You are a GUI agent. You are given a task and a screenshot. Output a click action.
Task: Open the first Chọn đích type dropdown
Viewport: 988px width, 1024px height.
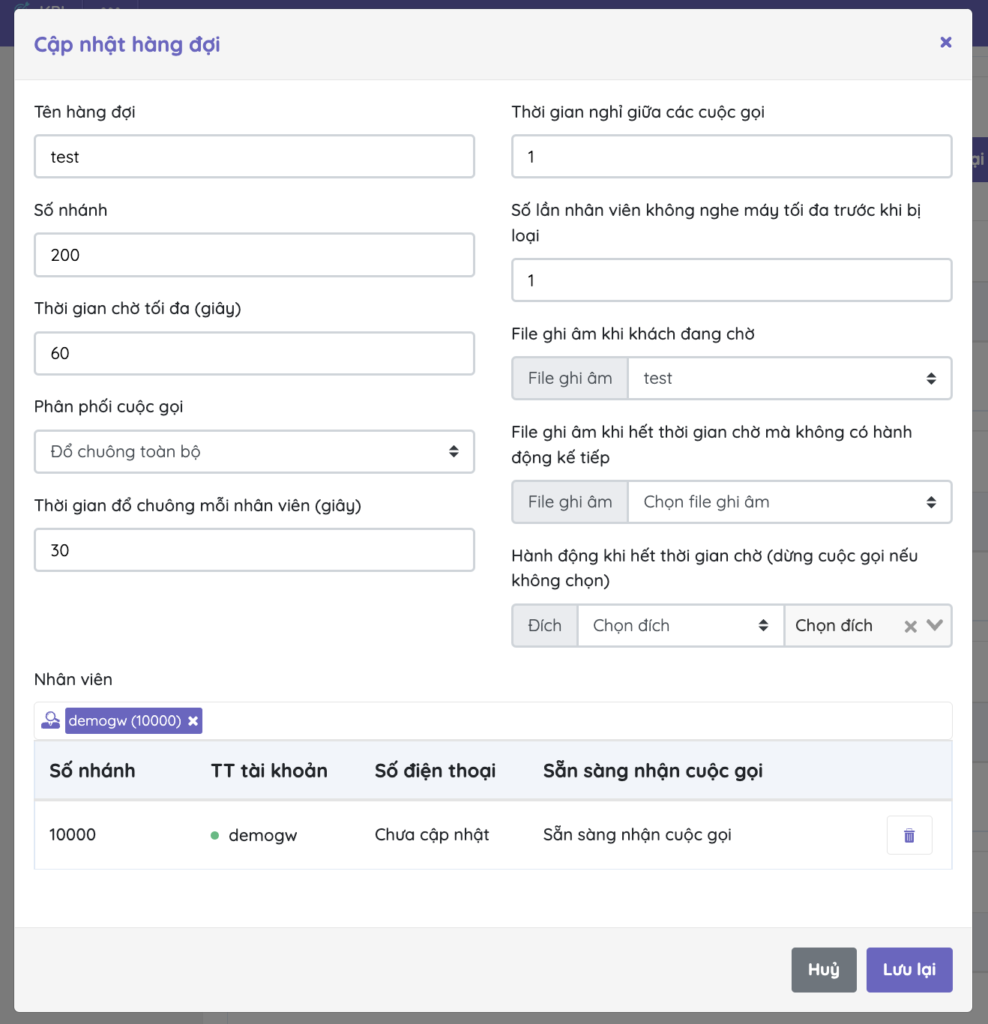(680, 626)
